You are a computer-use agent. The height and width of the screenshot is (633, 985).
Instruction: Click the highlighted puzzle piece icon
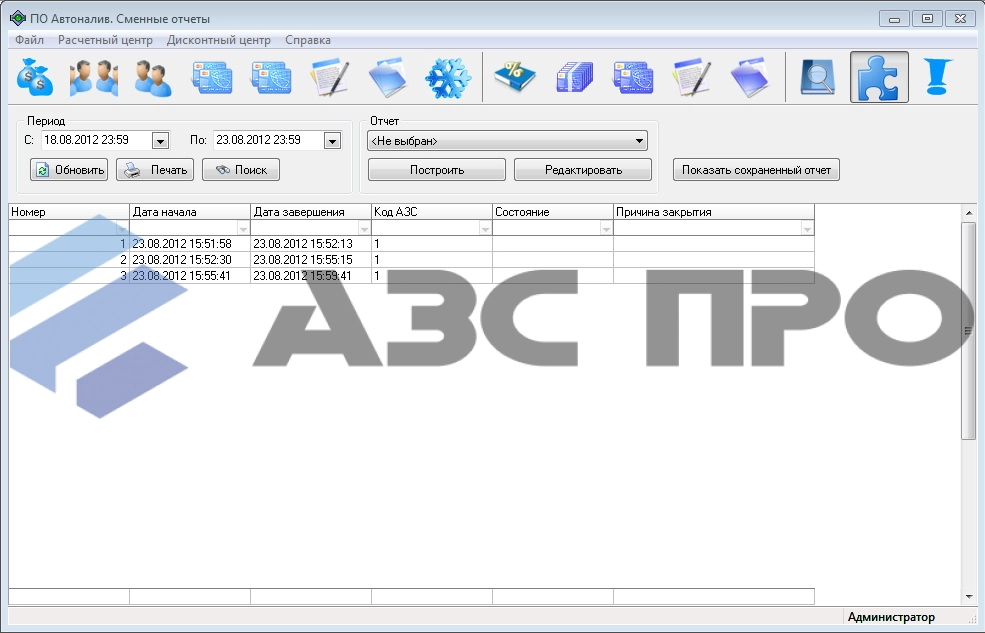tap(879, 77)
